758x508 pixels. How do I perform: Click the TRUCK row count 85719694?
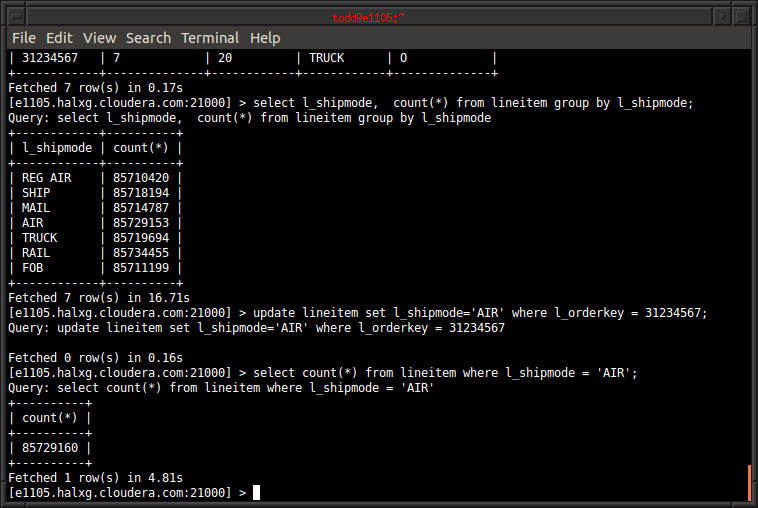click(x=140, y=238)
